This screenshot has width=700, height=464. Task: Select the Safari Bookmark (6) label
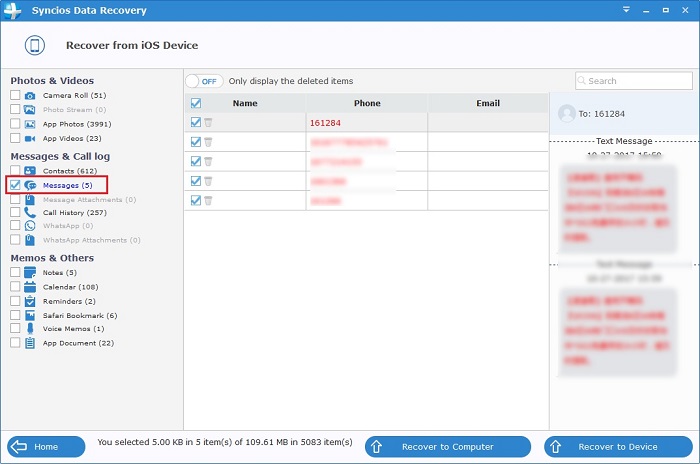pos(80,315)
